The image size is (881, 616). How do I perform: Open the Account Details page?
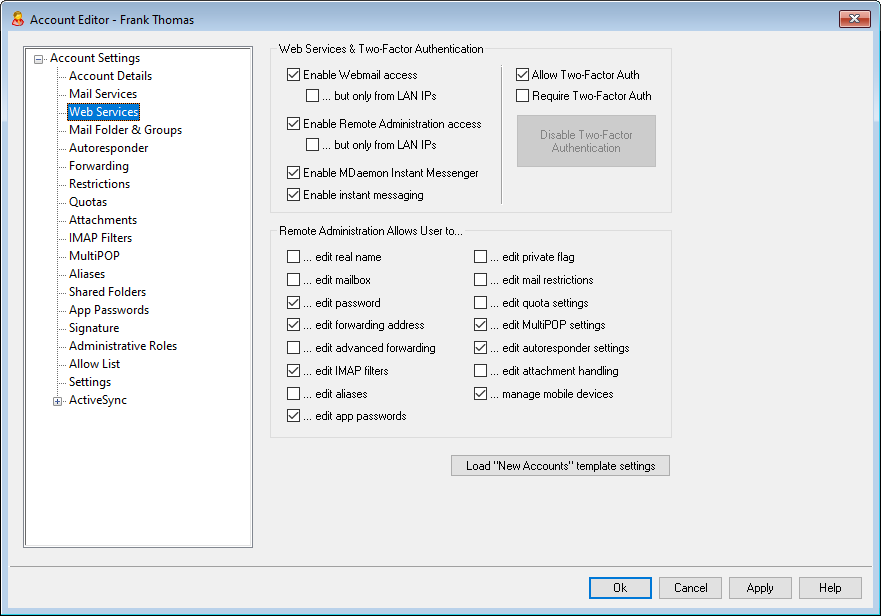click(x=110, y=76)
